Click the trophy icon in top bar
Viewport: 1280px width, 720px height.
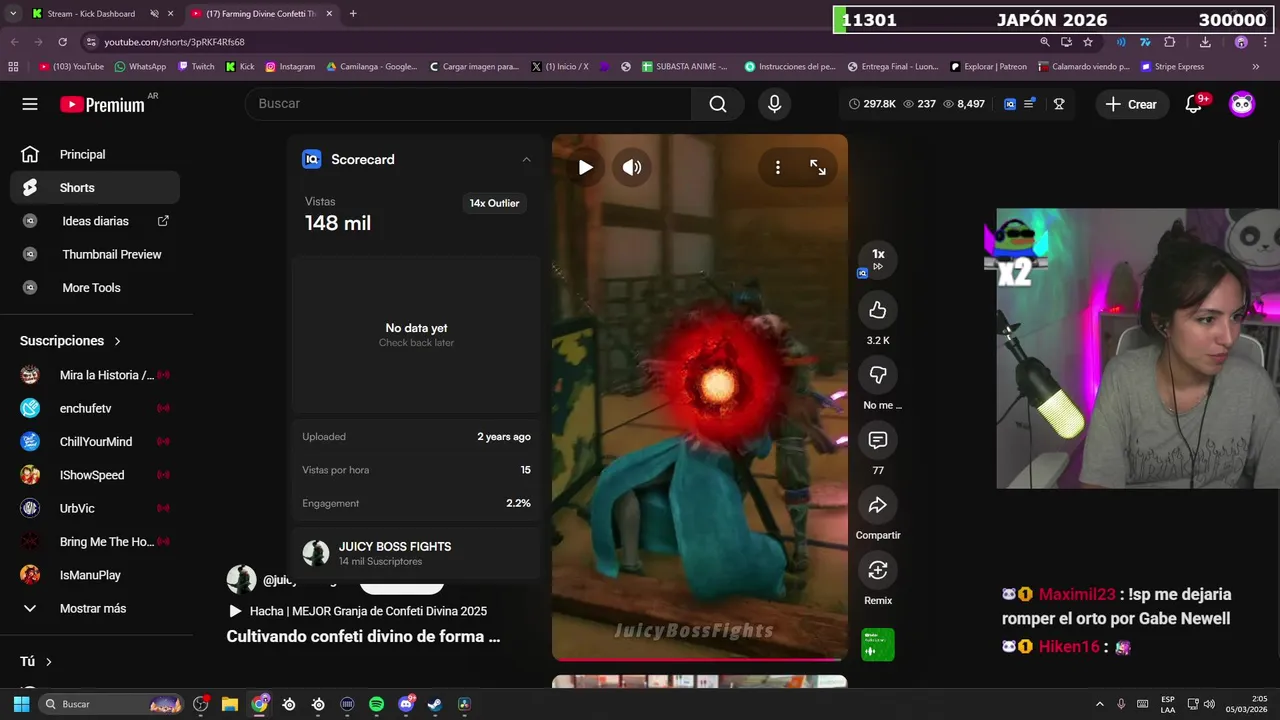point(1059,104)
